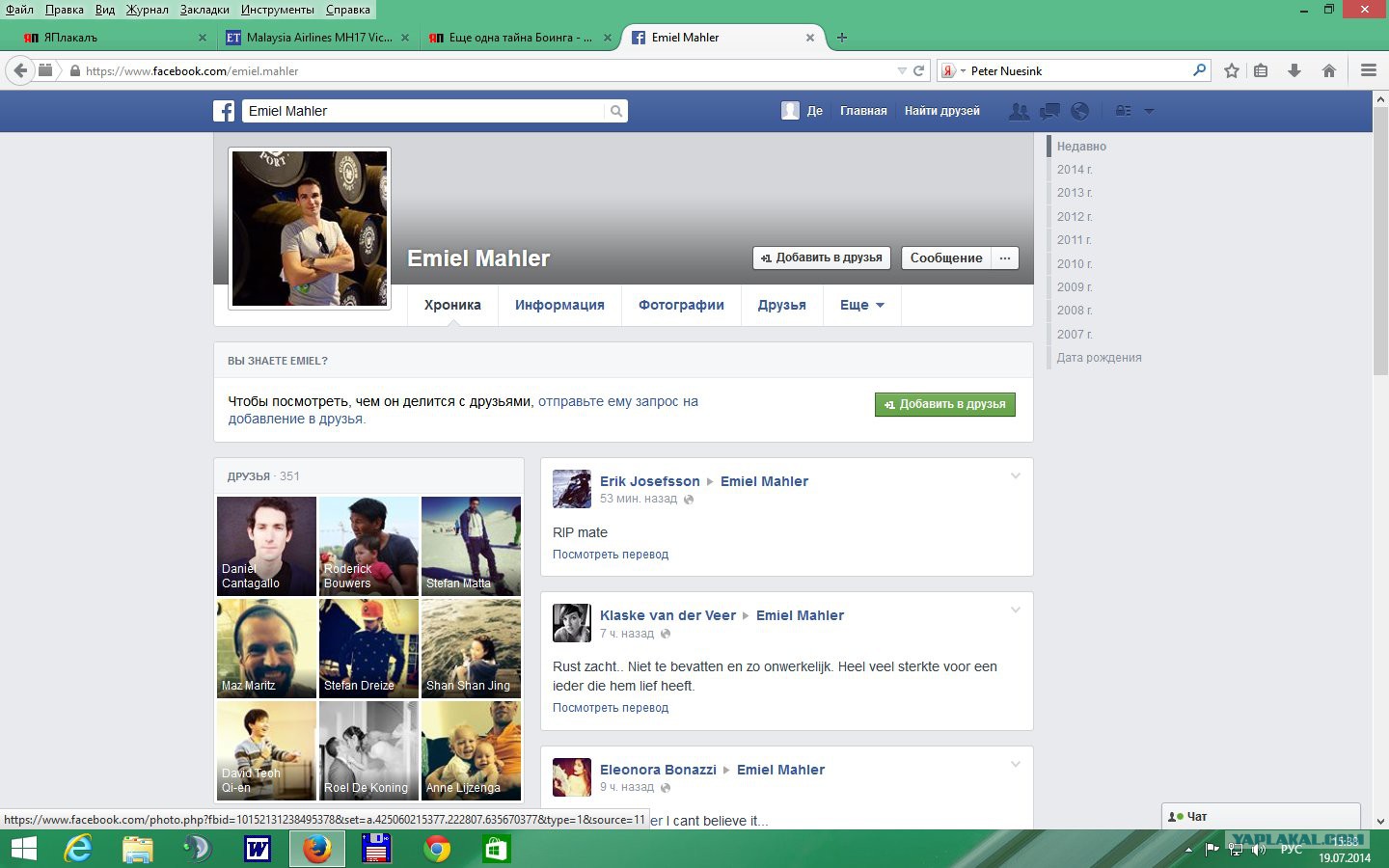Open the Друзья profile tab

[781, 305]
